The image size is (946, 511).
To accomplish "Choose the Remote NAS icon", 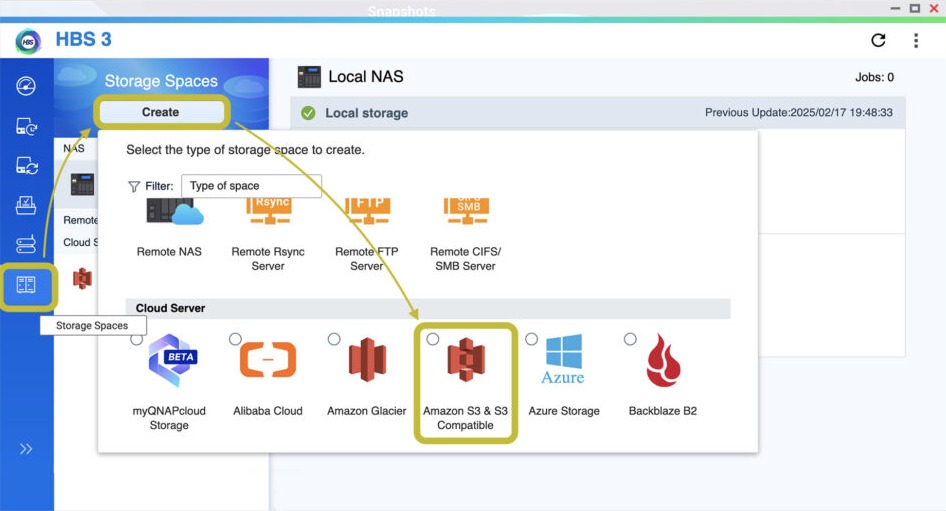I will [x=174, y=212].
